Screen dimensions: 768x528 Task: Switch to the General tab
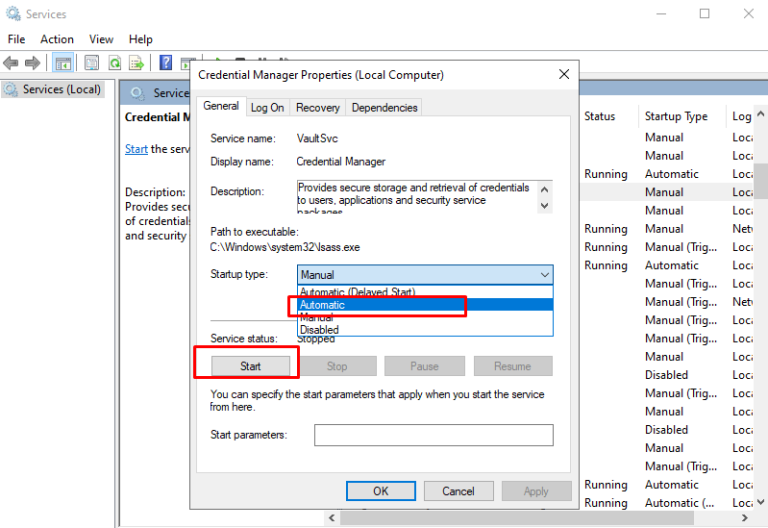tap(221, 106)
